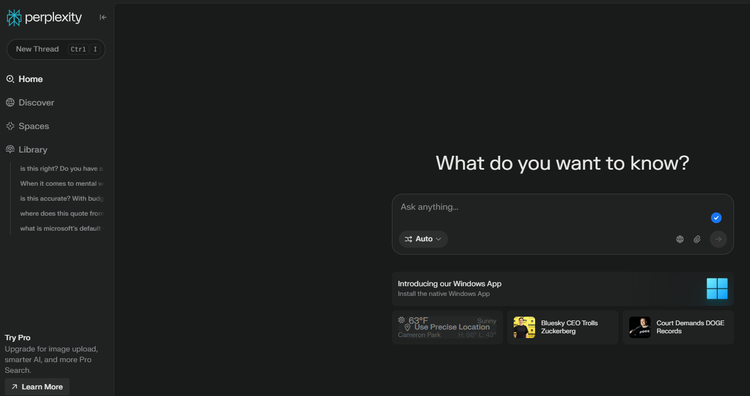Click the globe search sources icon
The image size is (750, 396).
tap(680, 239)
